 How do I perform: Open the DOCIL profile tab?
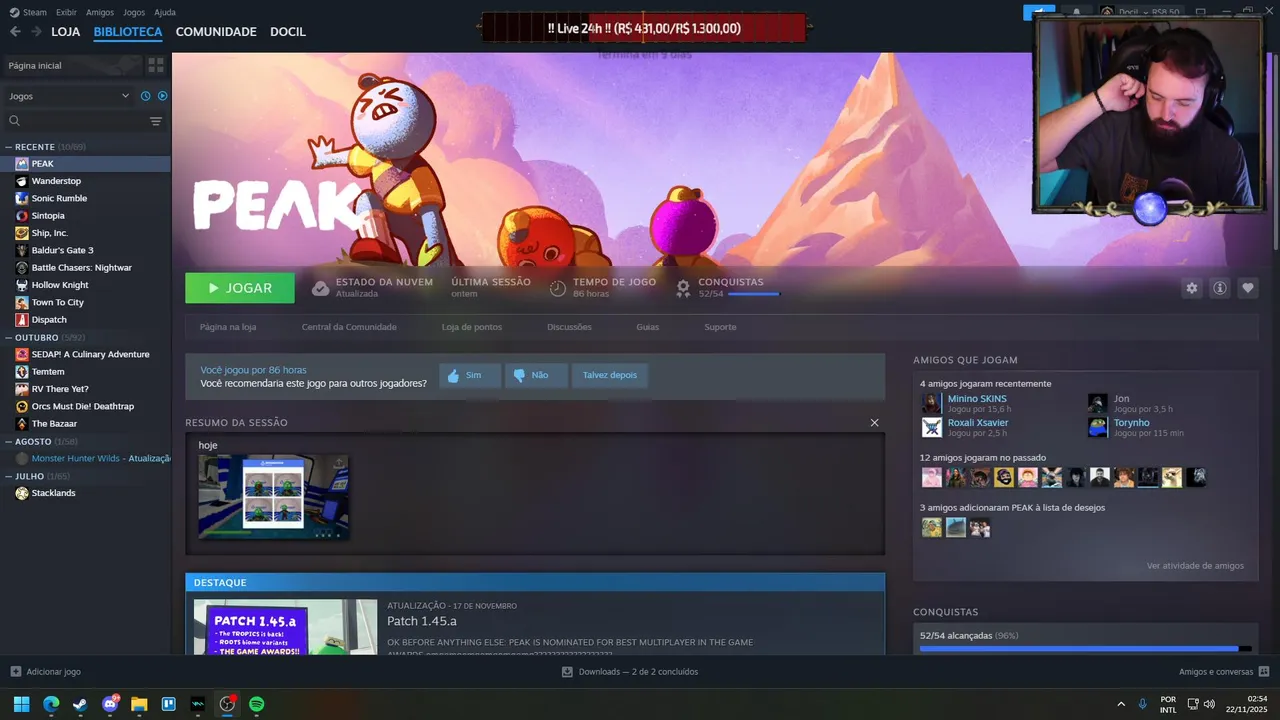pos(288,32)
